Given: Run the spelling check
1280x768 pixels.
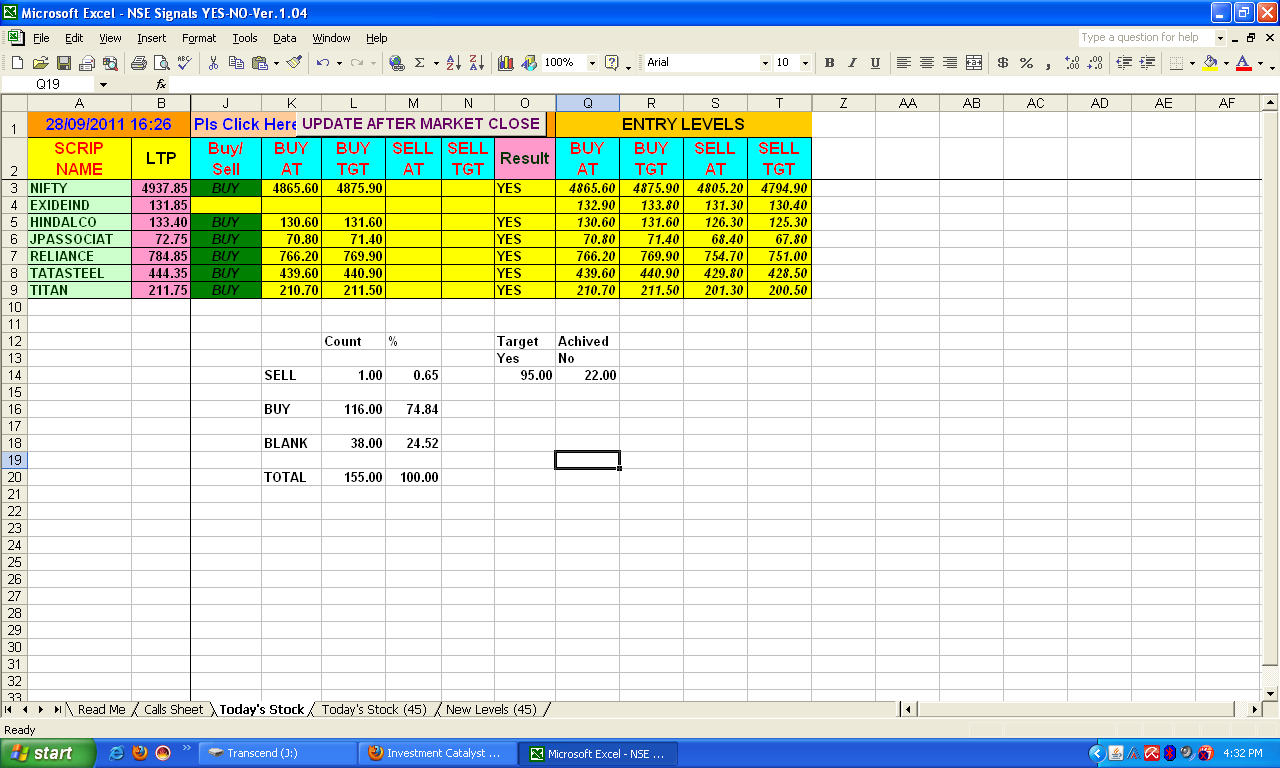Looking at the screenshot, I should click(183, 63).
